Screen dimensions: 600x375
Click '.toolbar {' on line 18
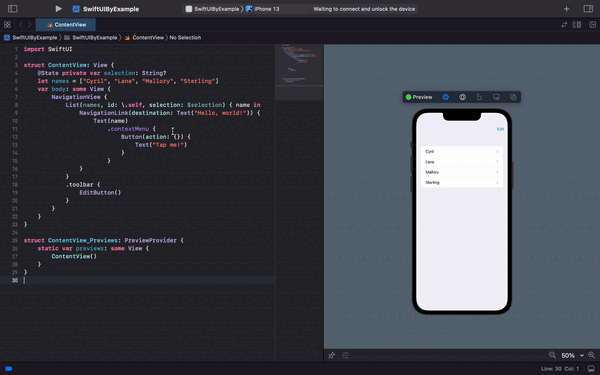click(83, 185)
